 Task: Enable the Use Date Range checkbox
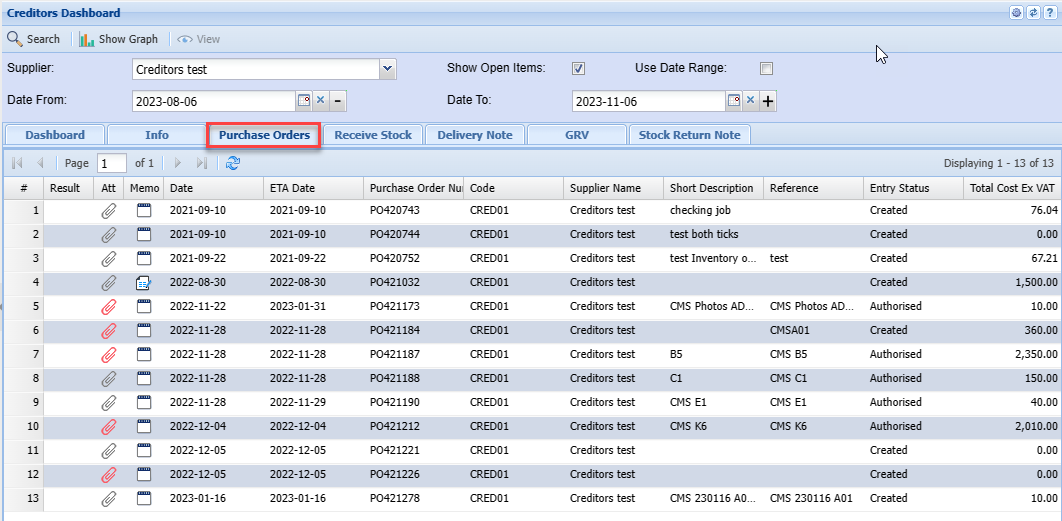pyautogui.click(x=766, y=69)
